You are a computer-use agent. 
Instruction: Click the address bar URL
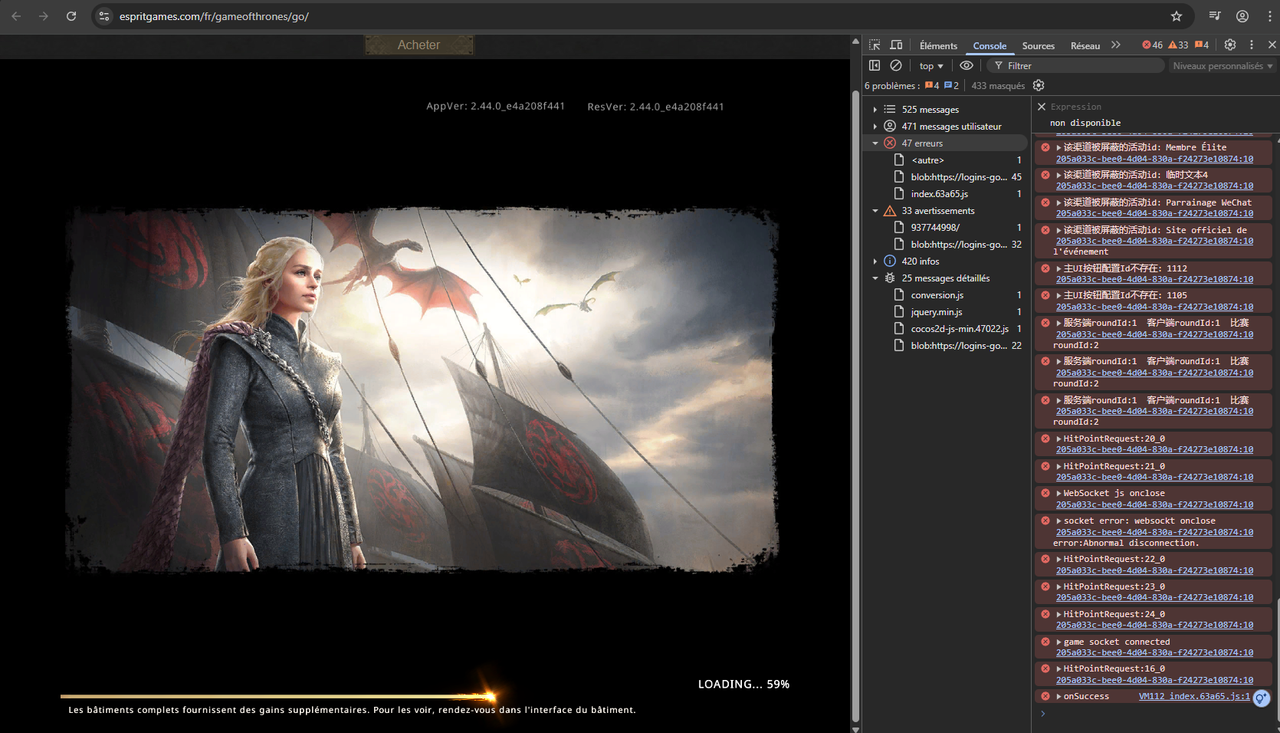[x=213, y=17]
